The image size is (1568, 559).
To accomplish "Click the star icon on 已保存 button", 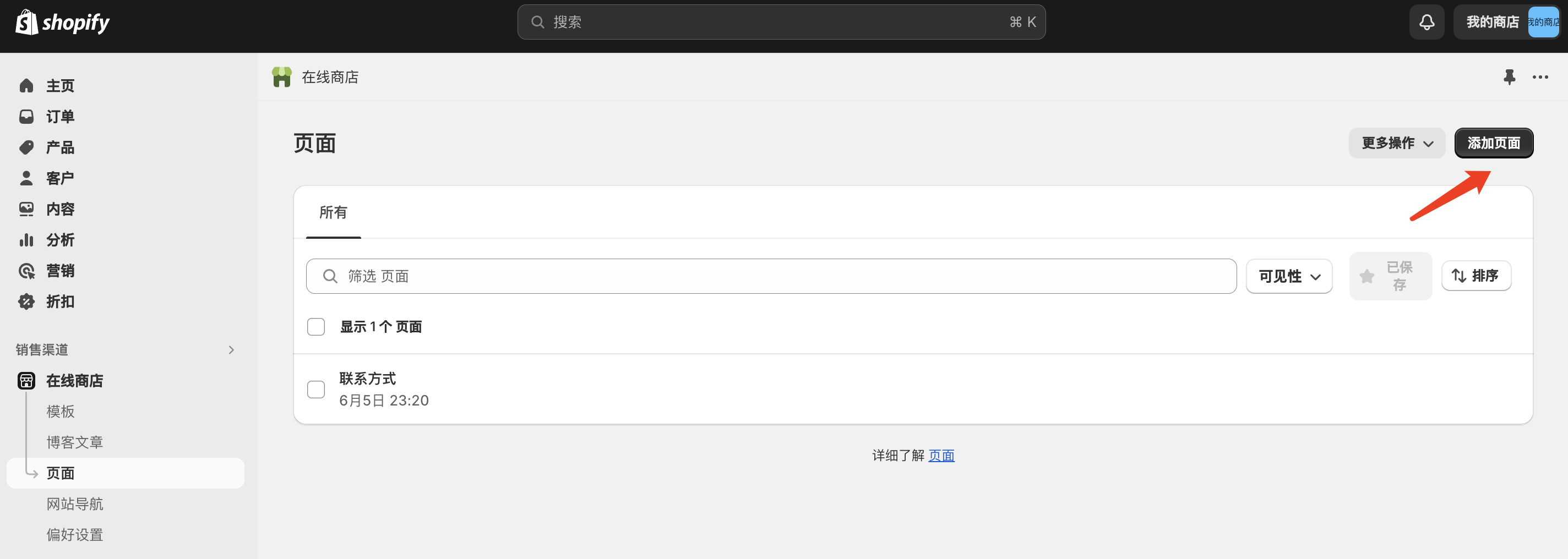I will (1366, 277).
